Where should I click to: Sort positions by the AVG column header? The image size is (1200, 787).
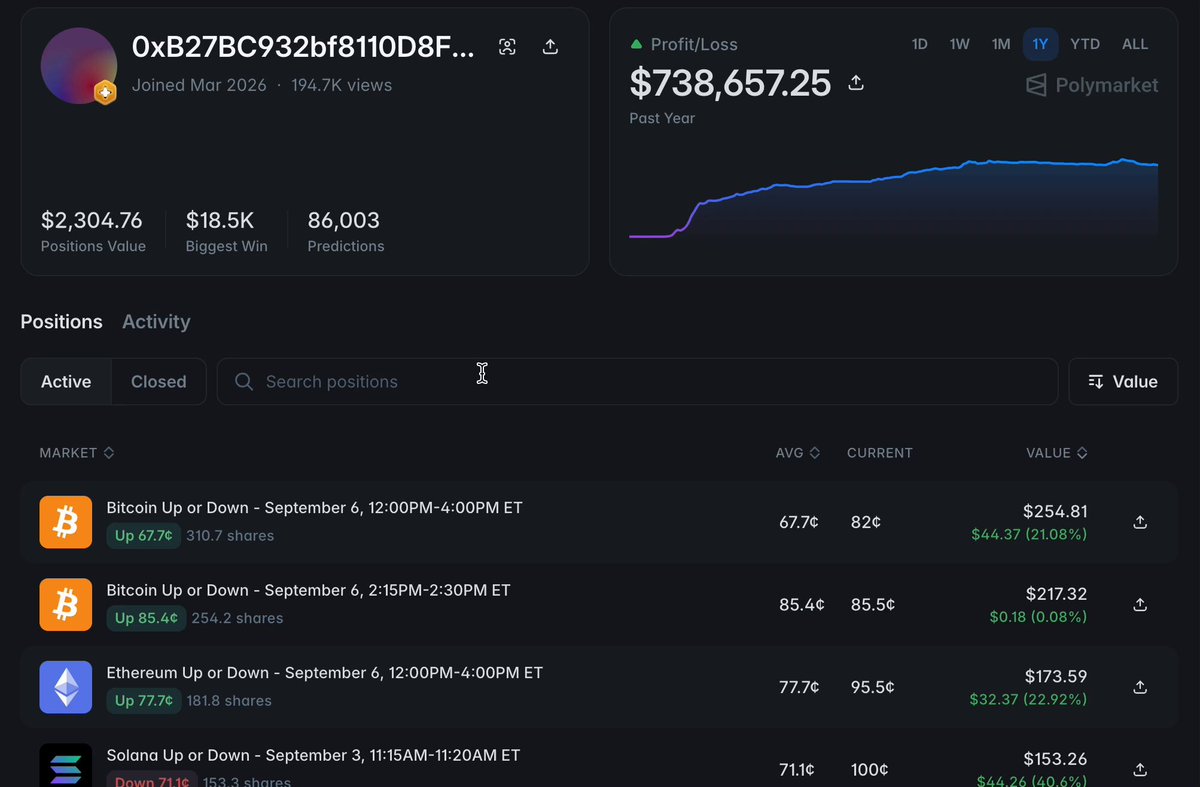[x=798, y=453]
